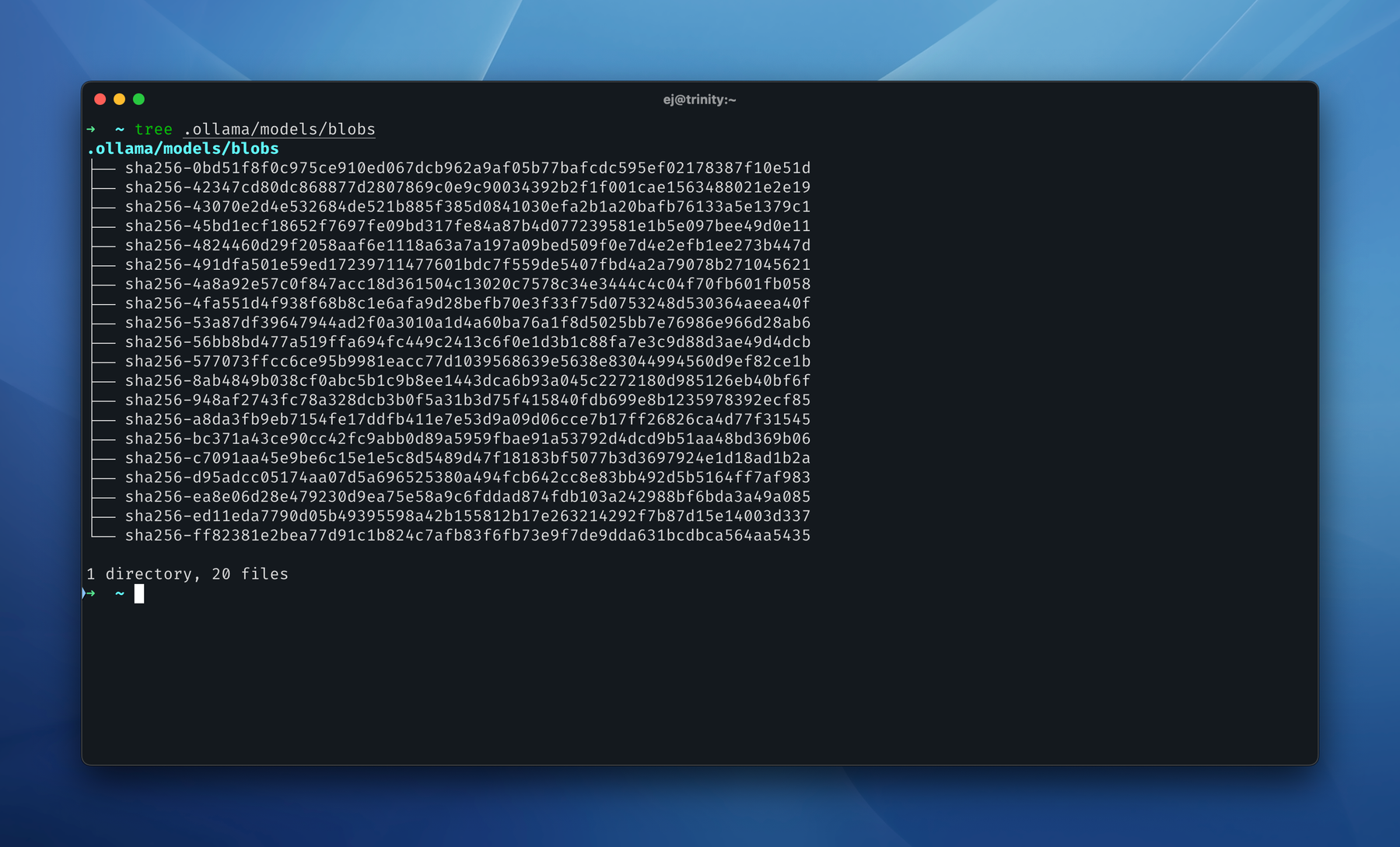Viewport: 1400px width, 847px height.
Task: Click the "1 directory, 20 files" summary line
Action: point(187,574)
